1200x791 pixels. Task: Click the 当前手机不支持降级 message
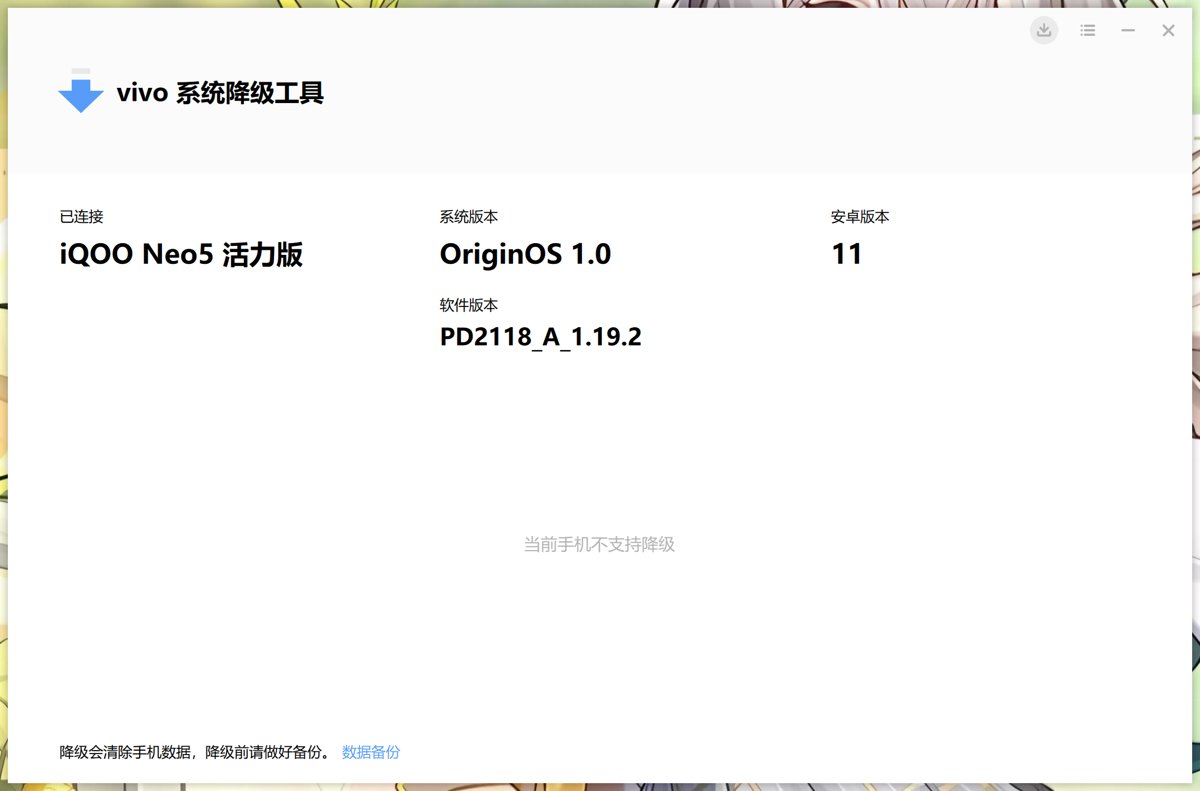(599, 545)
